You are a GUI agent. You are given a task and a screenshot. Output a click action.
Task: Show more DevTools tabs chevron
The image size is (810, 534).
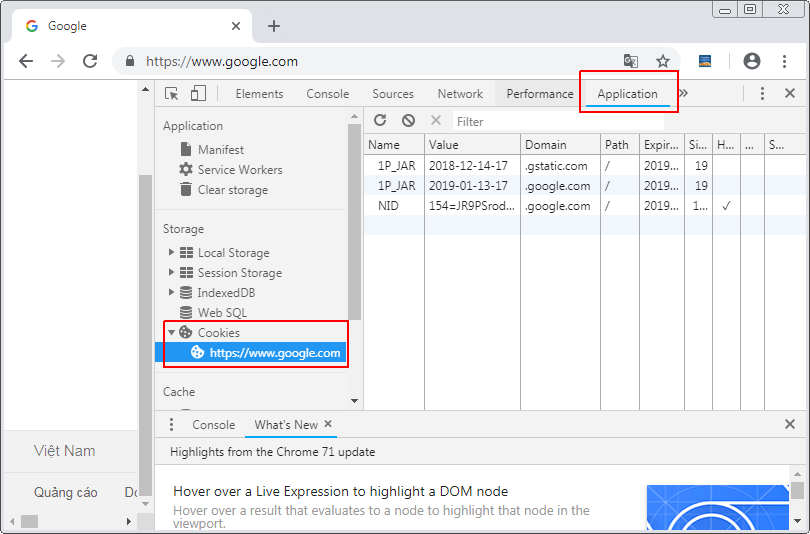click(x=683, y=93)
